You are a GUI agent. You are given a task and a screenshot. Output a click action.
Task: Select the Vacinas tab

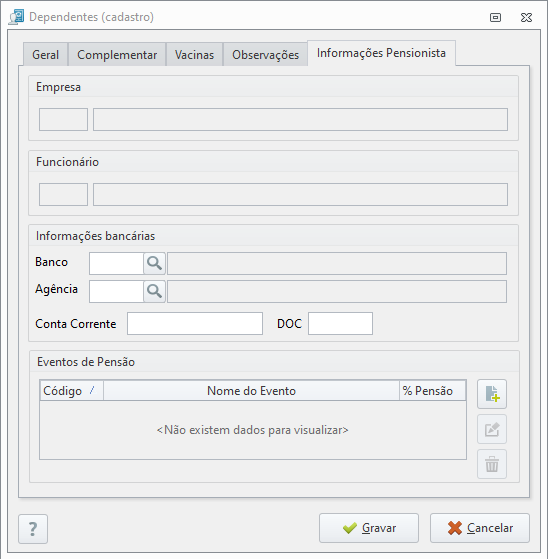194,55
